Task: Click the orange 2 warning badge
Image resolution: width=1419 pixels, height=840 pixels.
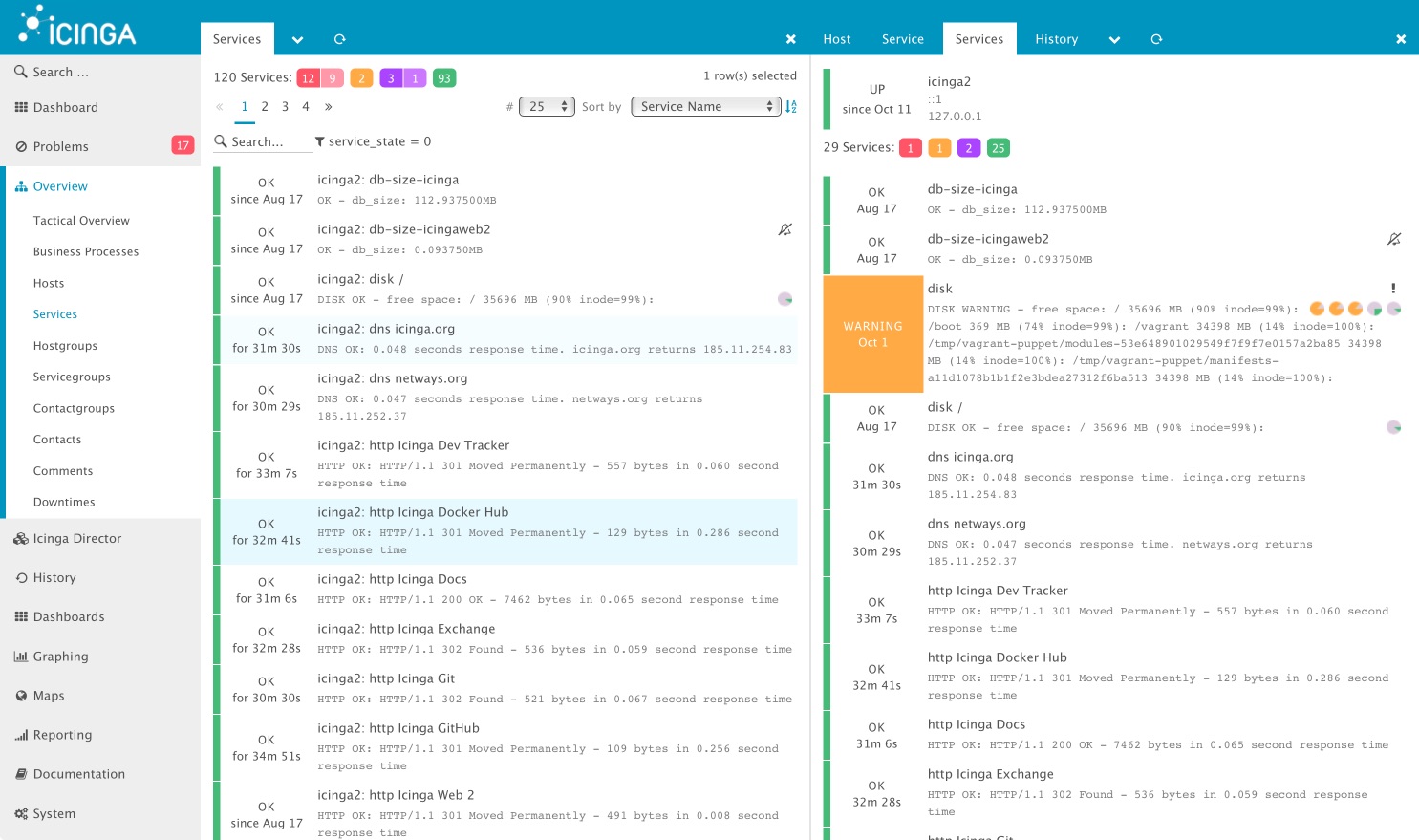Action: pyautogui.click(x=361, y=78)
